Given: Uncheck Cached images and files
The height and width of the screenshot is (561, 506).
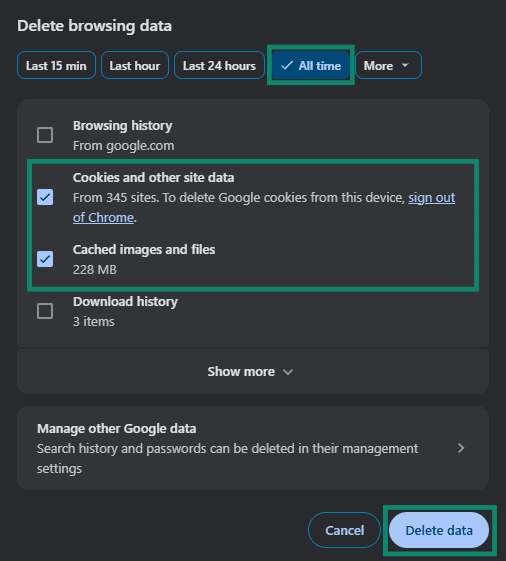Looking at the screenshot, I should click(x=45, y=259).
